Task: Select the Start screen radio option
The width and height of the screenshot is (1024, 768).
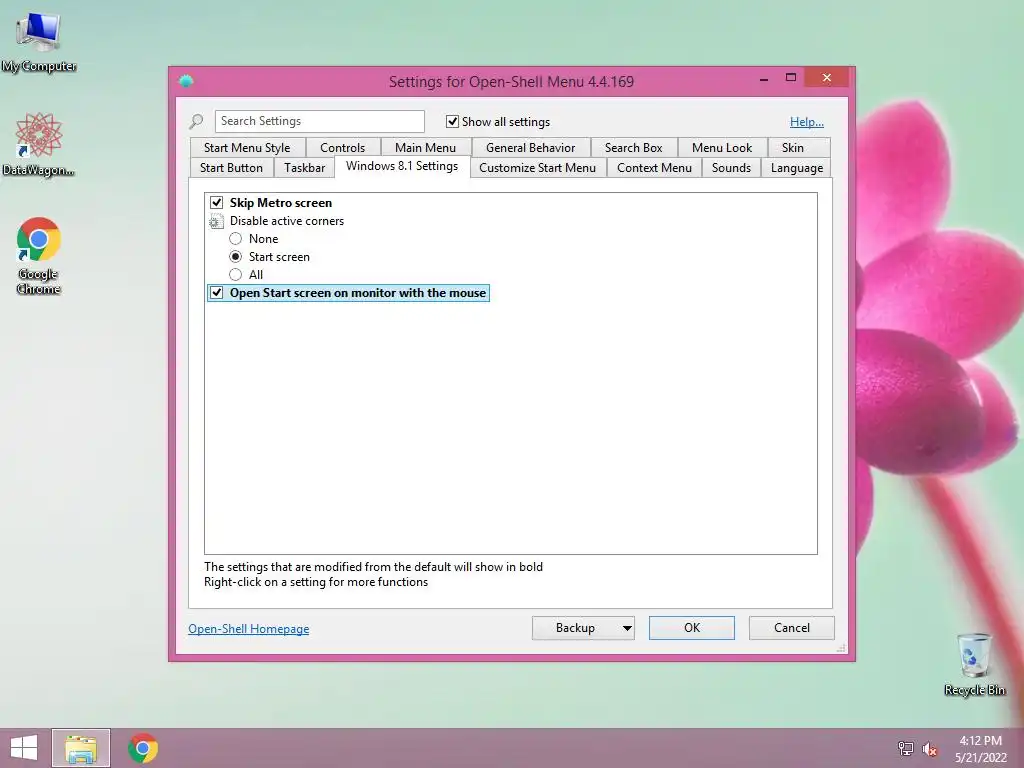Action: coord(236,257)
